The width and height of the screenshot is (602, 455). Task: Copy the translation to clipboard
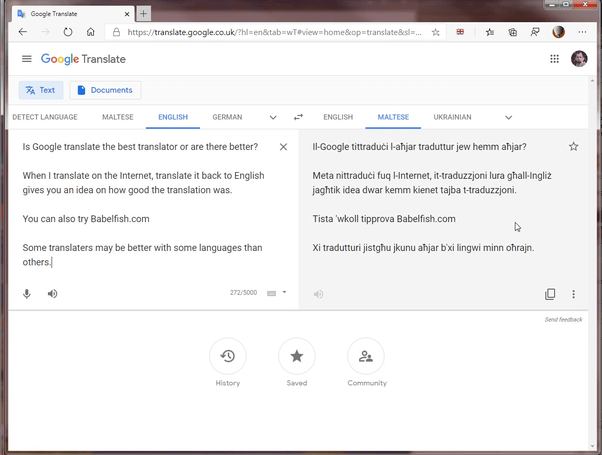550,294
